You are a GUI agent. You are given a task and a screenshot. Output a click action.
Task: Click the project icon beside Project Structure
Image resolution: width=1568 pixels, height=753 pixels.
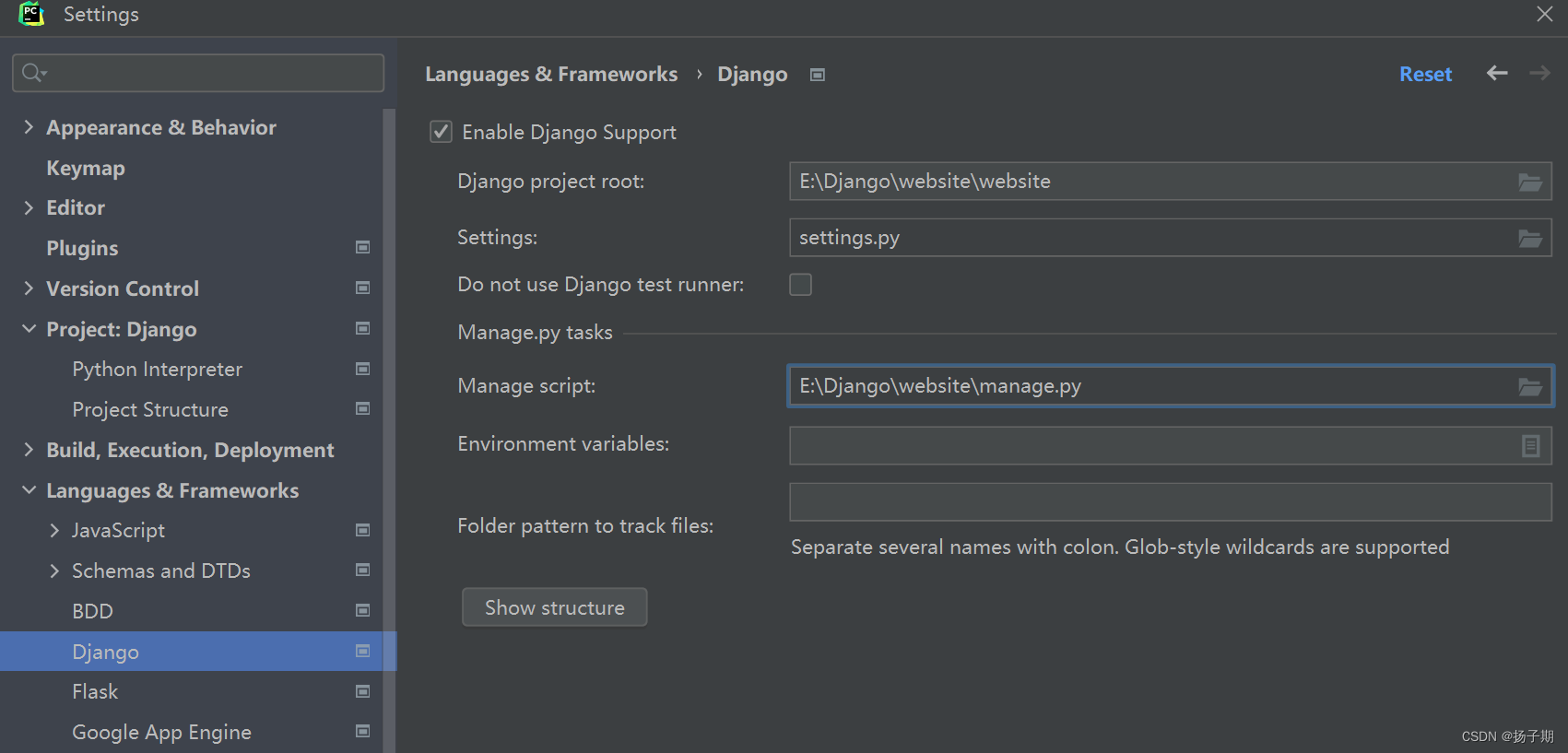pyautogui.click(x=363, y=408)
